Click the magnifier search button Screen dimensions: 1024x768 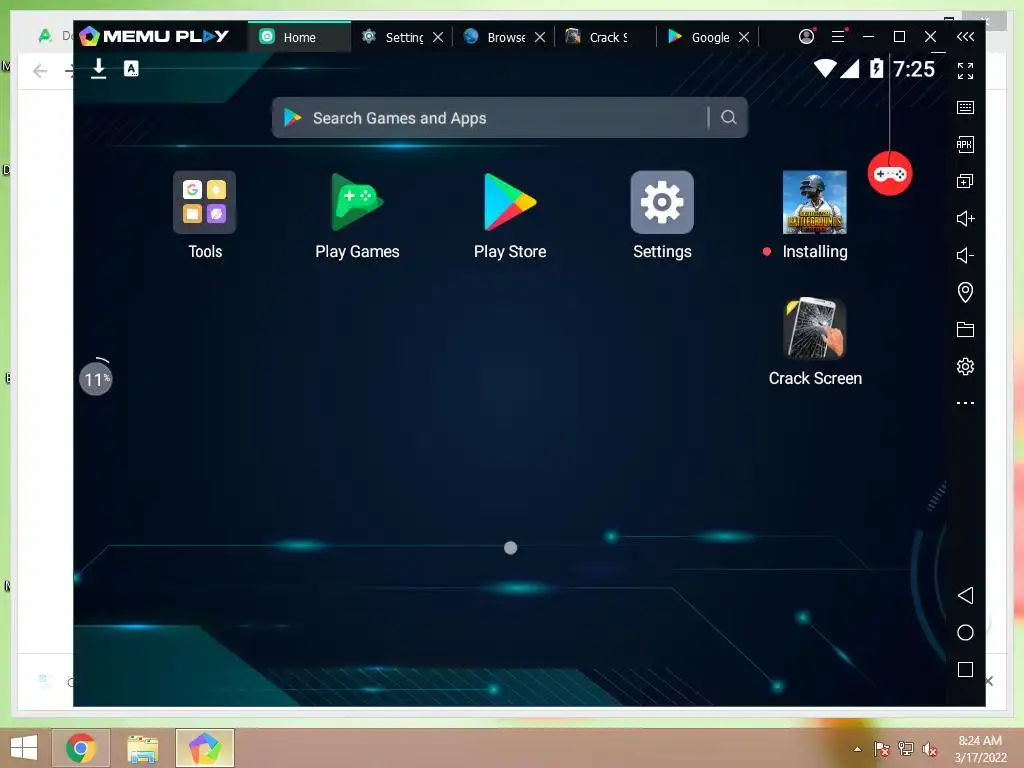click(x=729, y=117)
